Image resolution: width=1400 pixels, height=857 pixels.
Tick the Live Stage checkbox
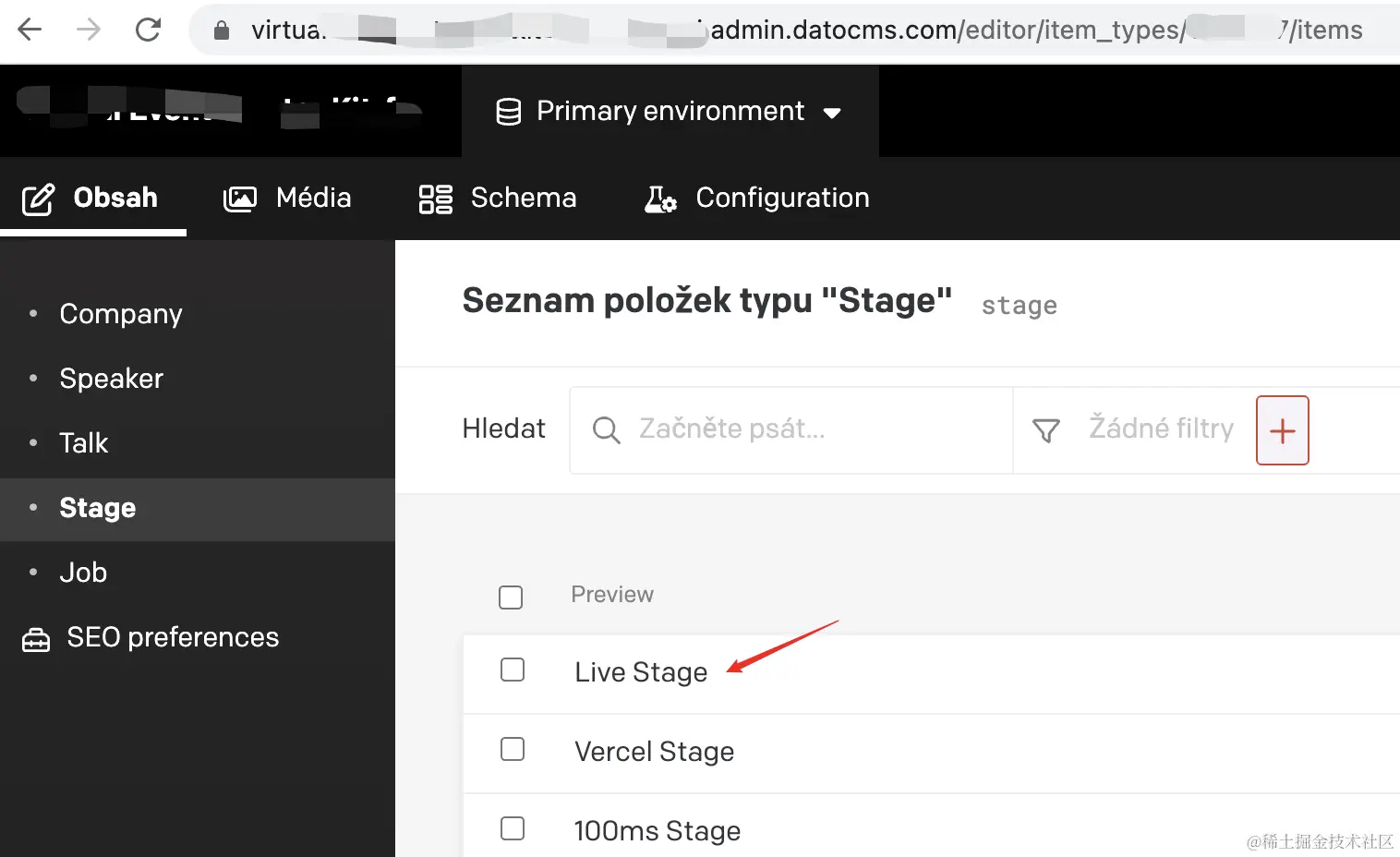(513, 670)
